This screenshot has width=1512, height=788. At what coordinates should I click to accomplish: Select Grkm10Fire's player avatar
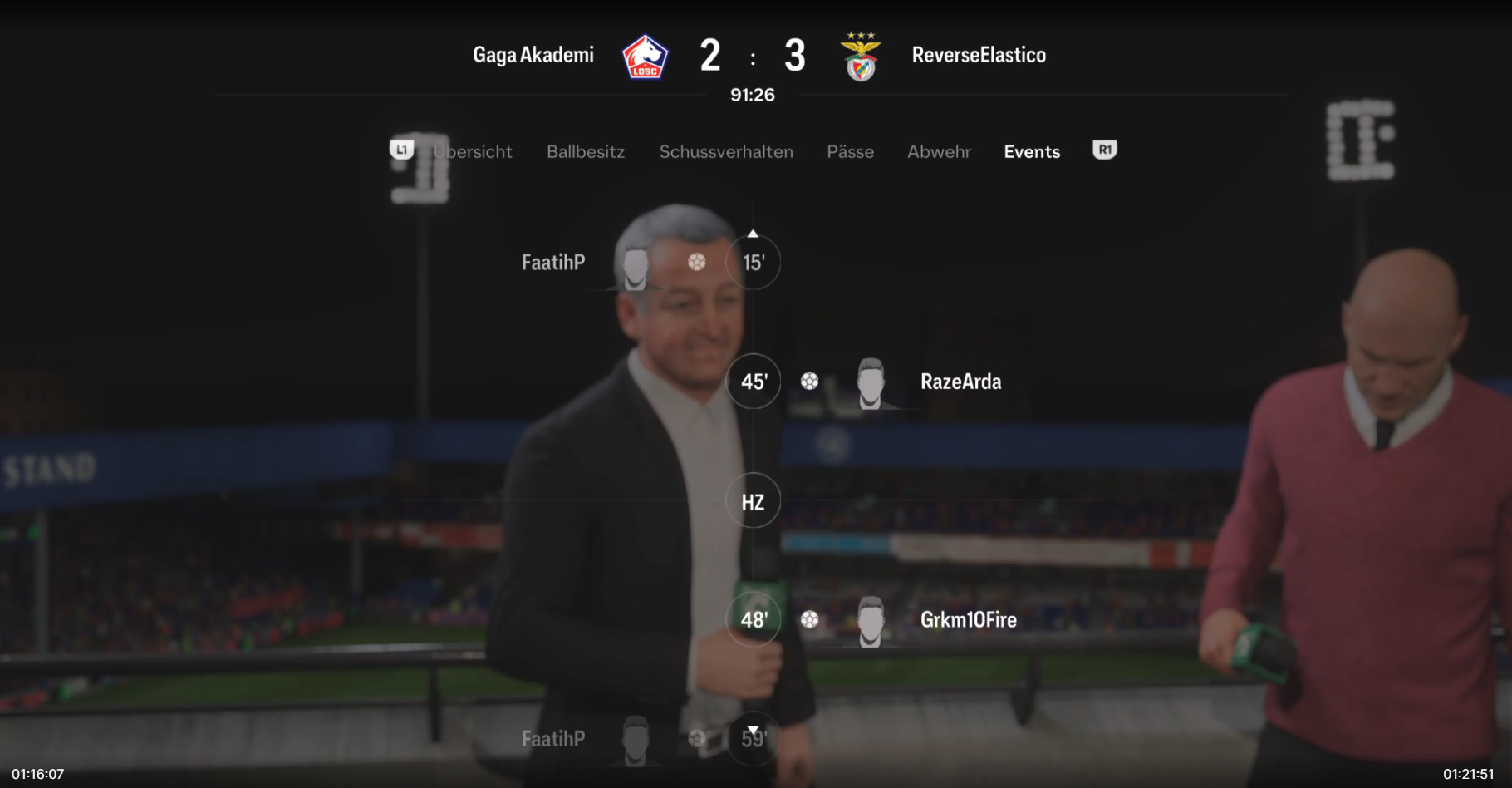coord(870,621)
